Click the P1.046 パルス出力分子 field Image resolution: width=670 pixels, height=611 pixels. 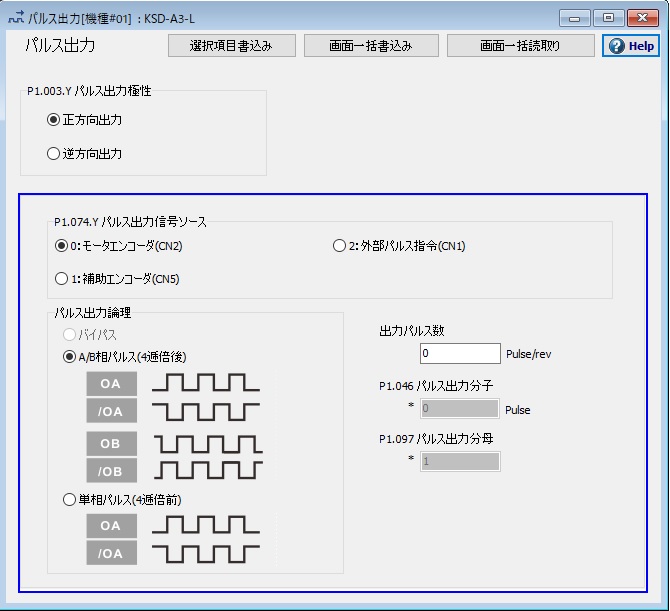459,408
